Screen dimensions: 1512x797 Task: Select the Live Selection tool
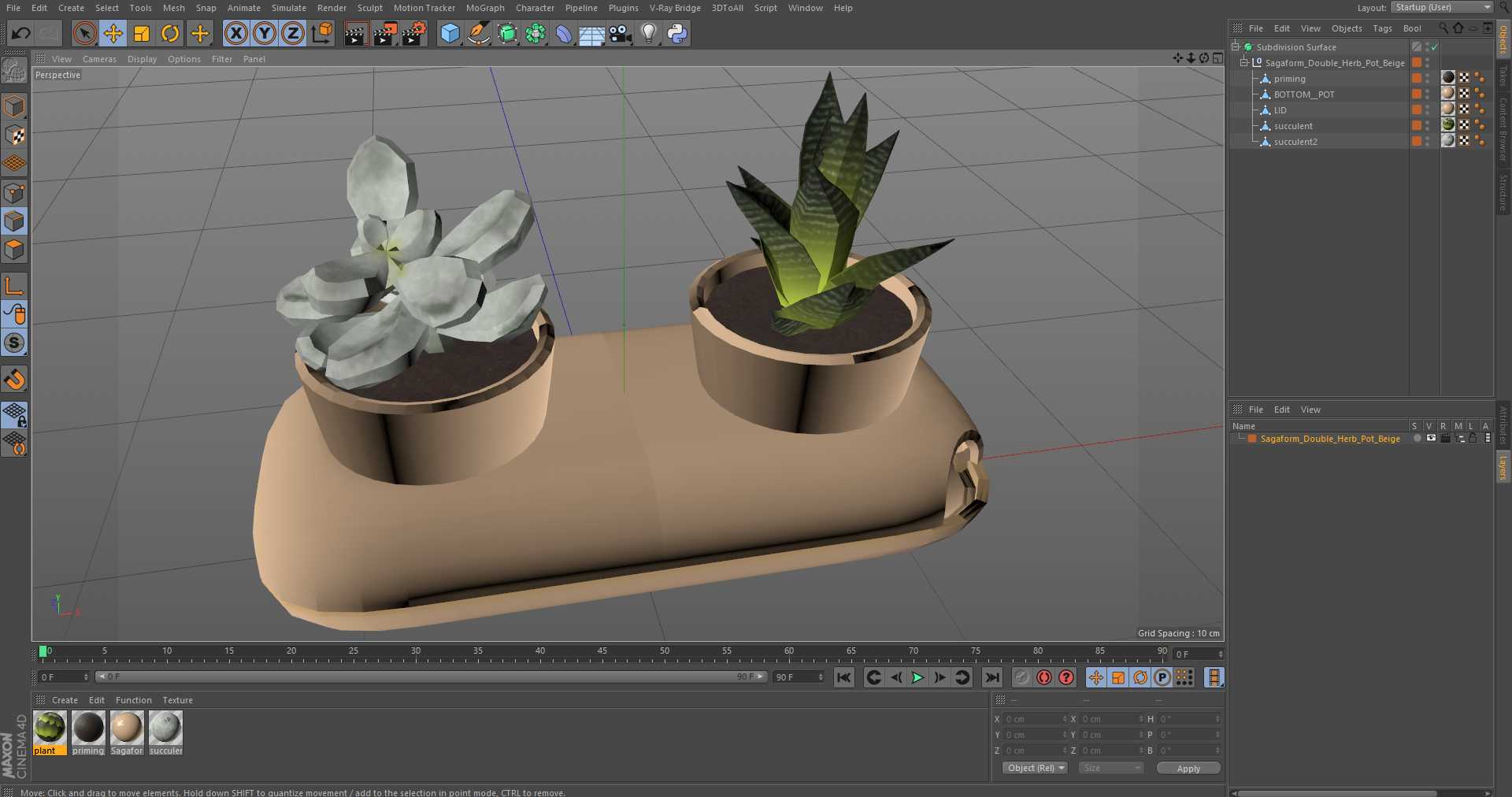point(84,33)
